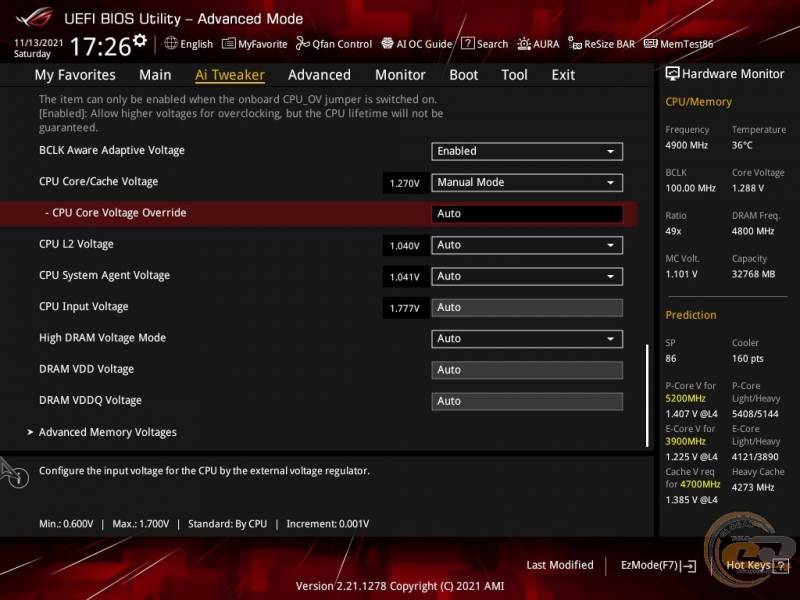Click the 1.040V CPU L2 value
Screen dimensions: 800x600
(x=405, y=246)
